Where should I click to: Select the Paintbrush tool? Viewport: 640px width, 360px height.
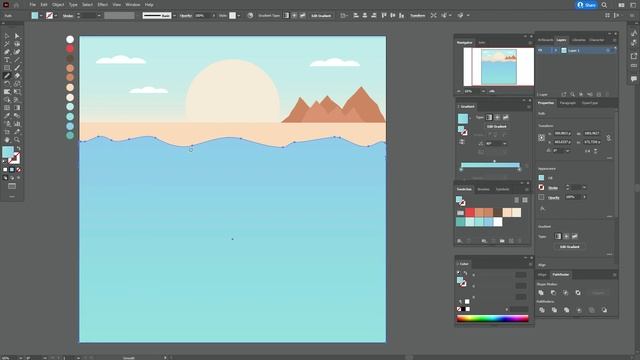pos(17,68)
